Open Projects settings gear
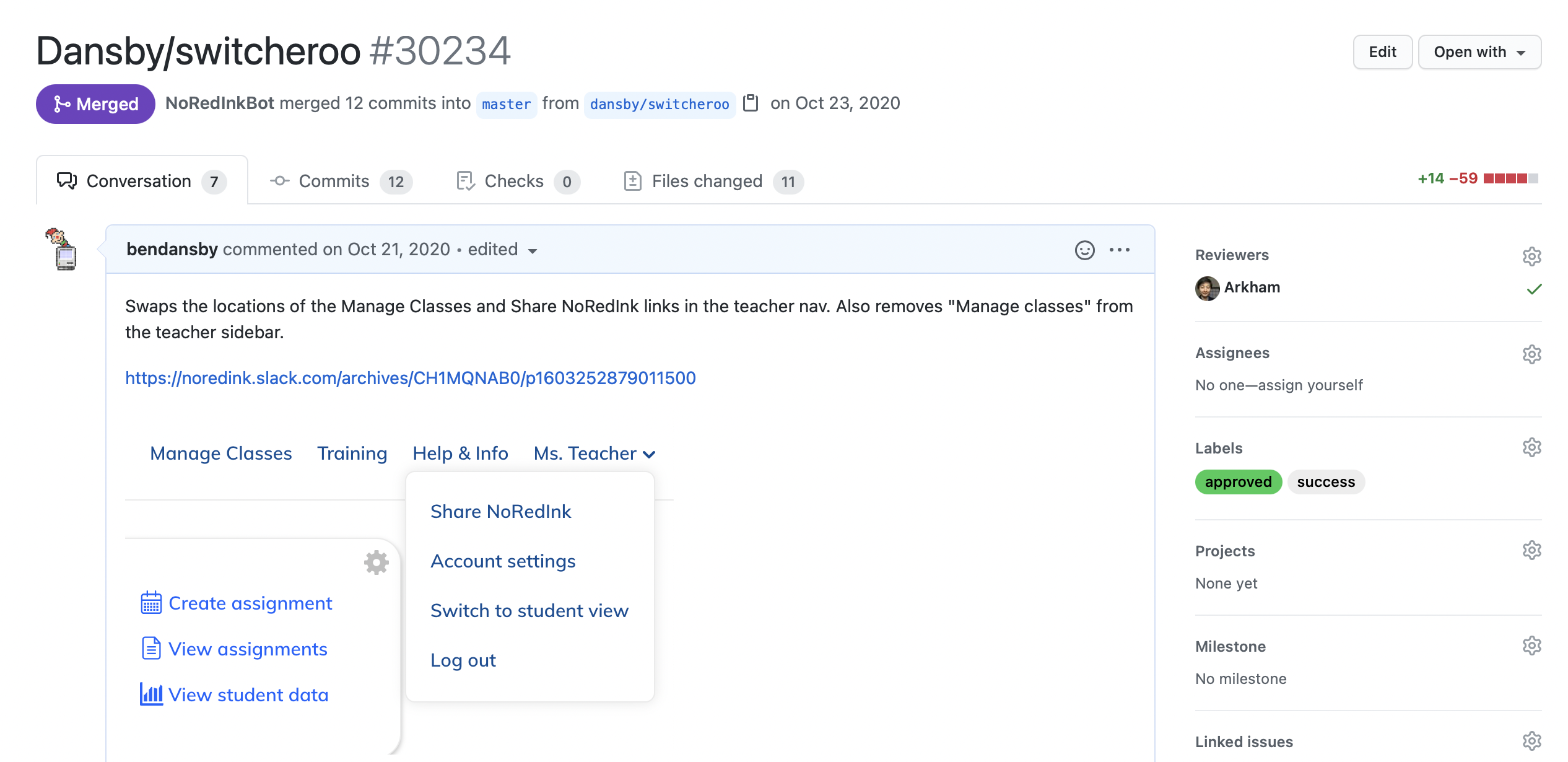This screenshot has height=762, width=1568. click(x=1531, y=550)
